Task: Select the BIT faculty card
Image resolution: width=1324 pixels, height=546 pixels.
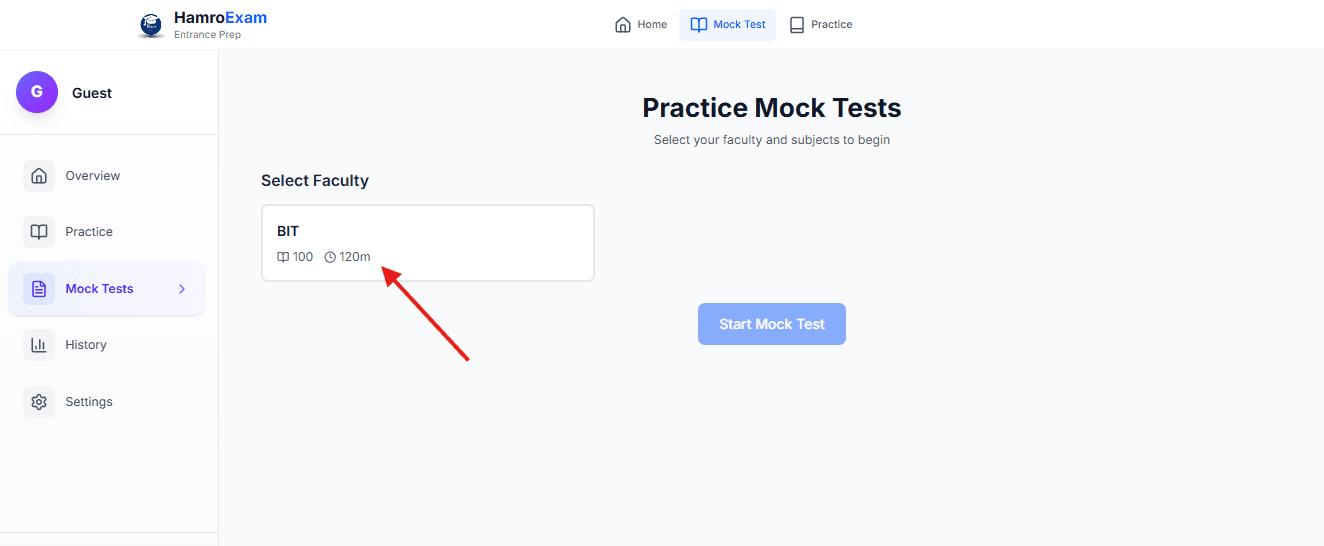Action: [x=428, y=243]
